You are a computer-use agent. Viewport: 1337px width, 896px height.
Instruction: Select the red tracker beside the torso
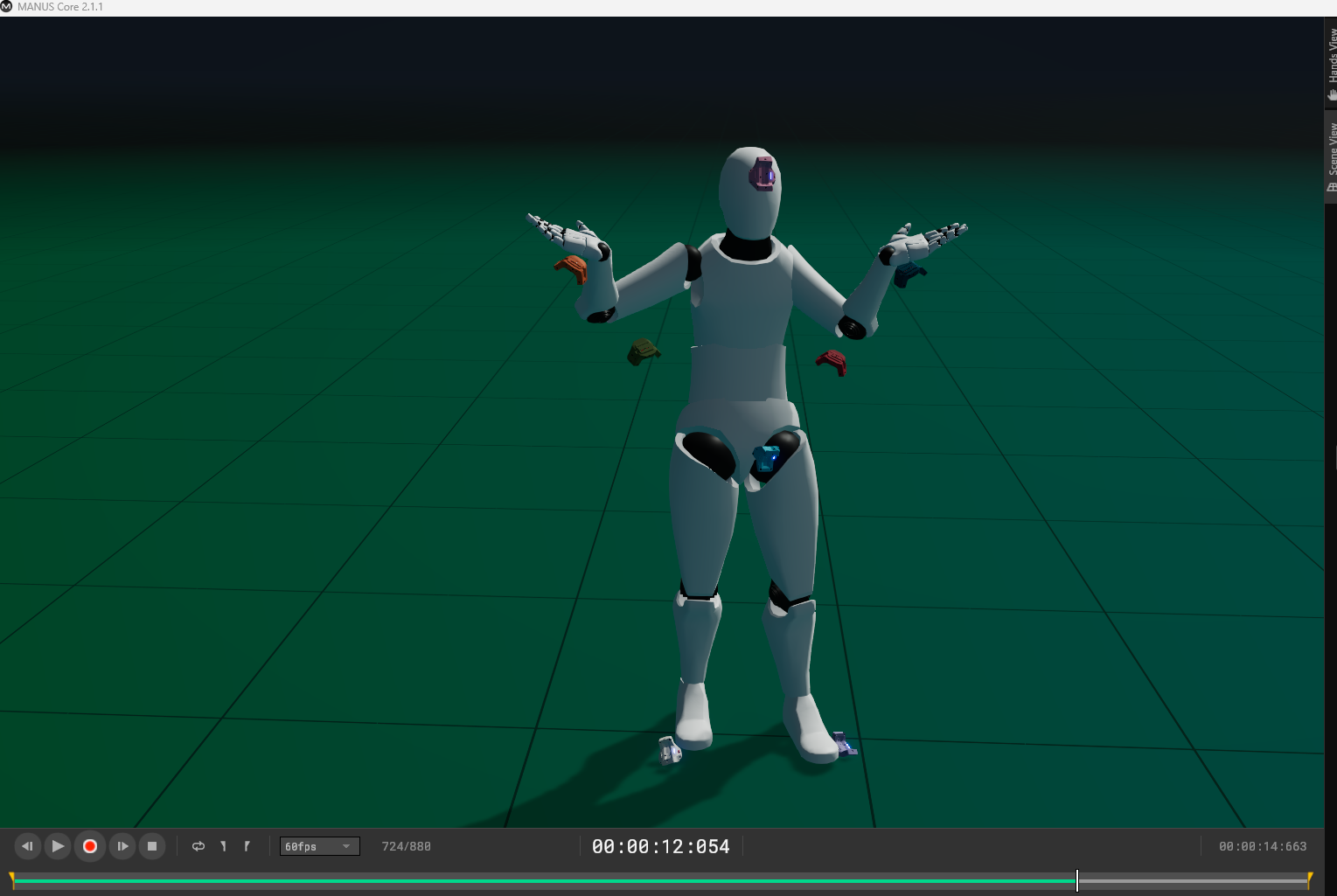(x=832, y=362)
